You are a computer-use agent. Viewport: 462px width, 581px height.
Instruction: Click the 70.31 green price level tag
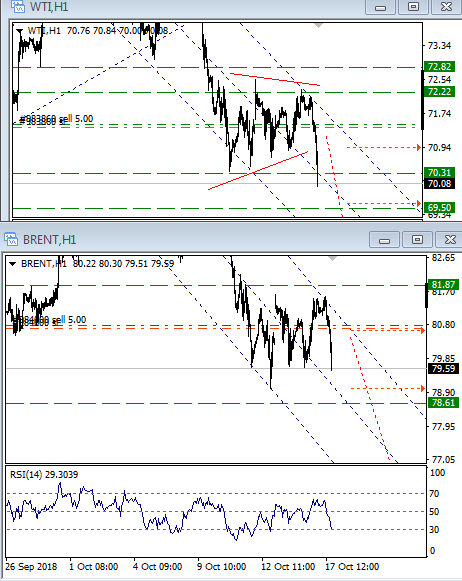click(439, 172)
